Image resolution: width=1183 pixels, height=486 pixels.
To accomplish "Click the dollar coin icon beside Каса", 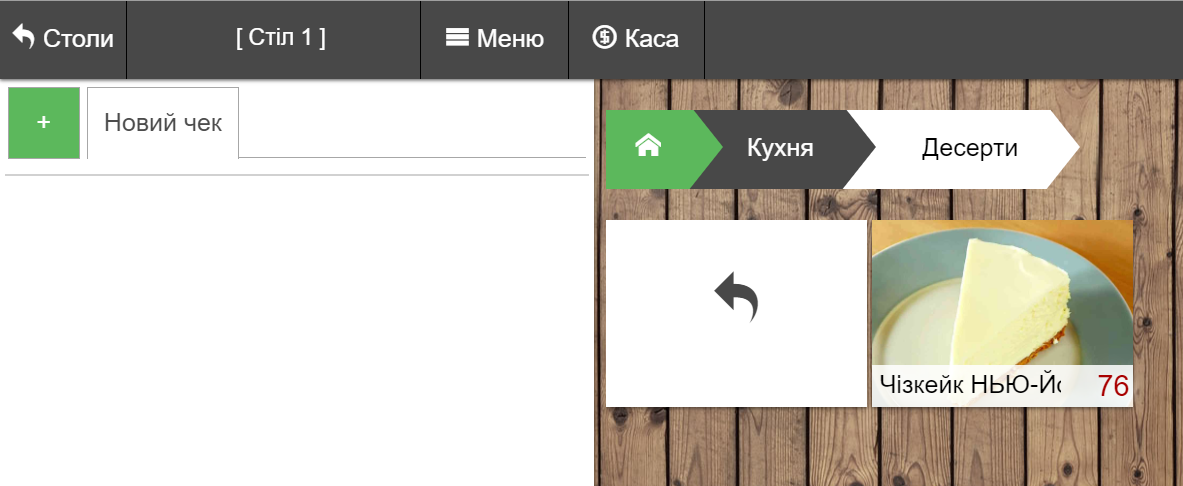I will point(604,38).
